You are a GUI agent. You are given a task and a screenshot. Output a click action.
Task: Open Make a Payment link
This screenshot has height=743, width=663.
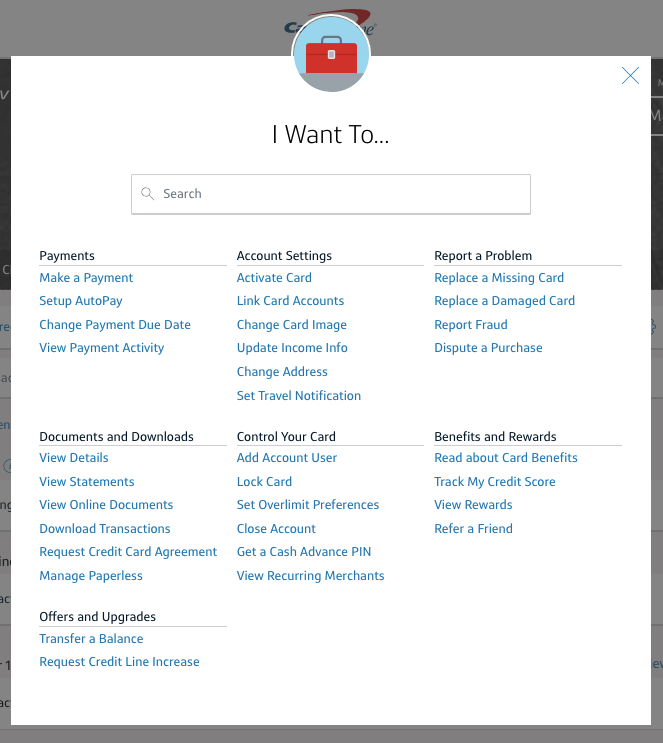[86, 278]
